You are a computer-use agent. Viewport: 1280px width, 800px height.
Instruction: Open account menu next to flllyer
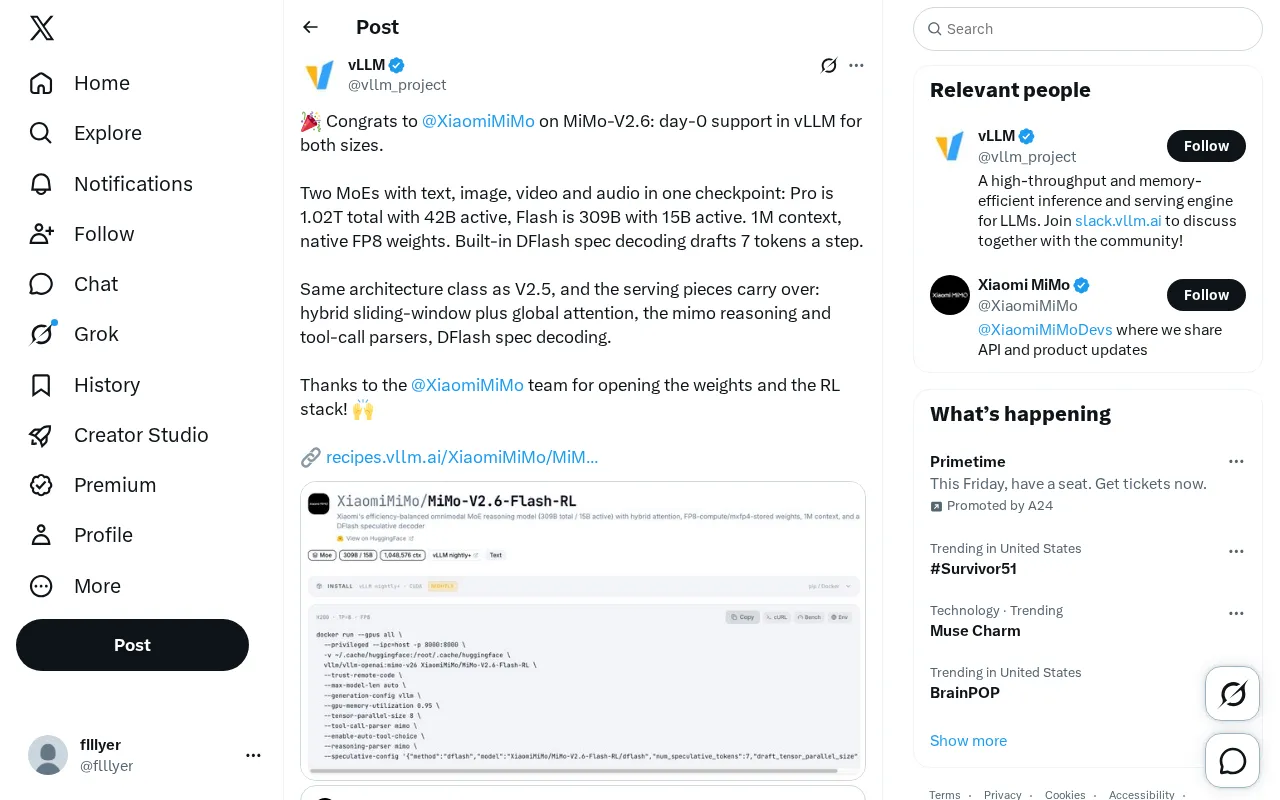point(254,755)
